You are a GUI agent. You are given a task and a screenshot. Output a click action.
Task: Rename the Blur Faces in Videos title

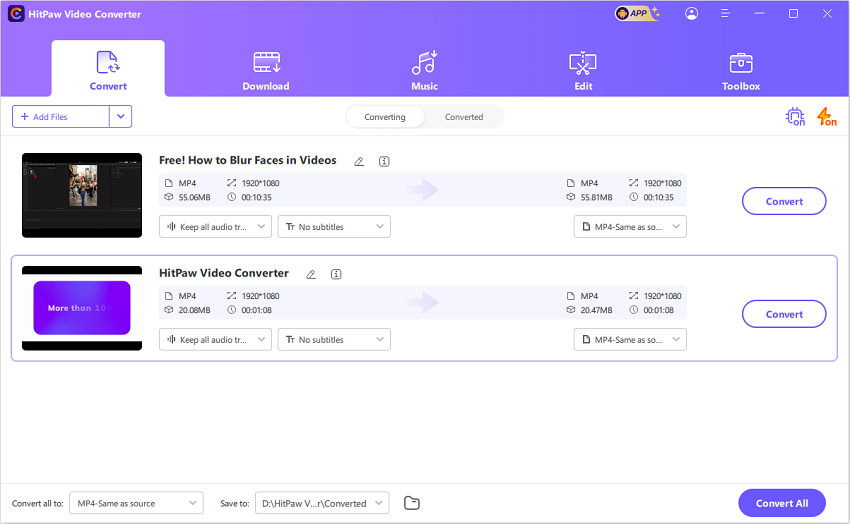(x=359, y=161)
